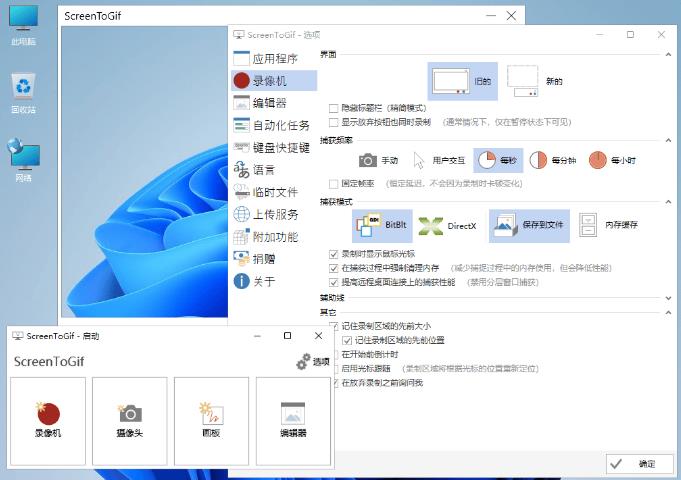Screen dimensions: 681x480
Task: Launch 画板 recorder from startup window
Action: click(212, 421)
